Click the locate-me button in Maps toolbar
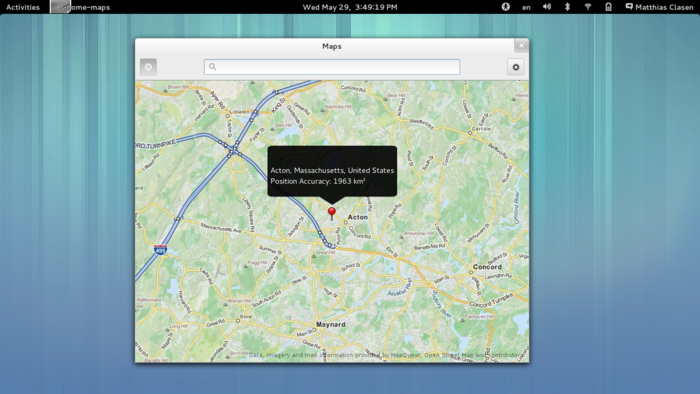Viewport: 700px width, 394px height. click(148, 67)
